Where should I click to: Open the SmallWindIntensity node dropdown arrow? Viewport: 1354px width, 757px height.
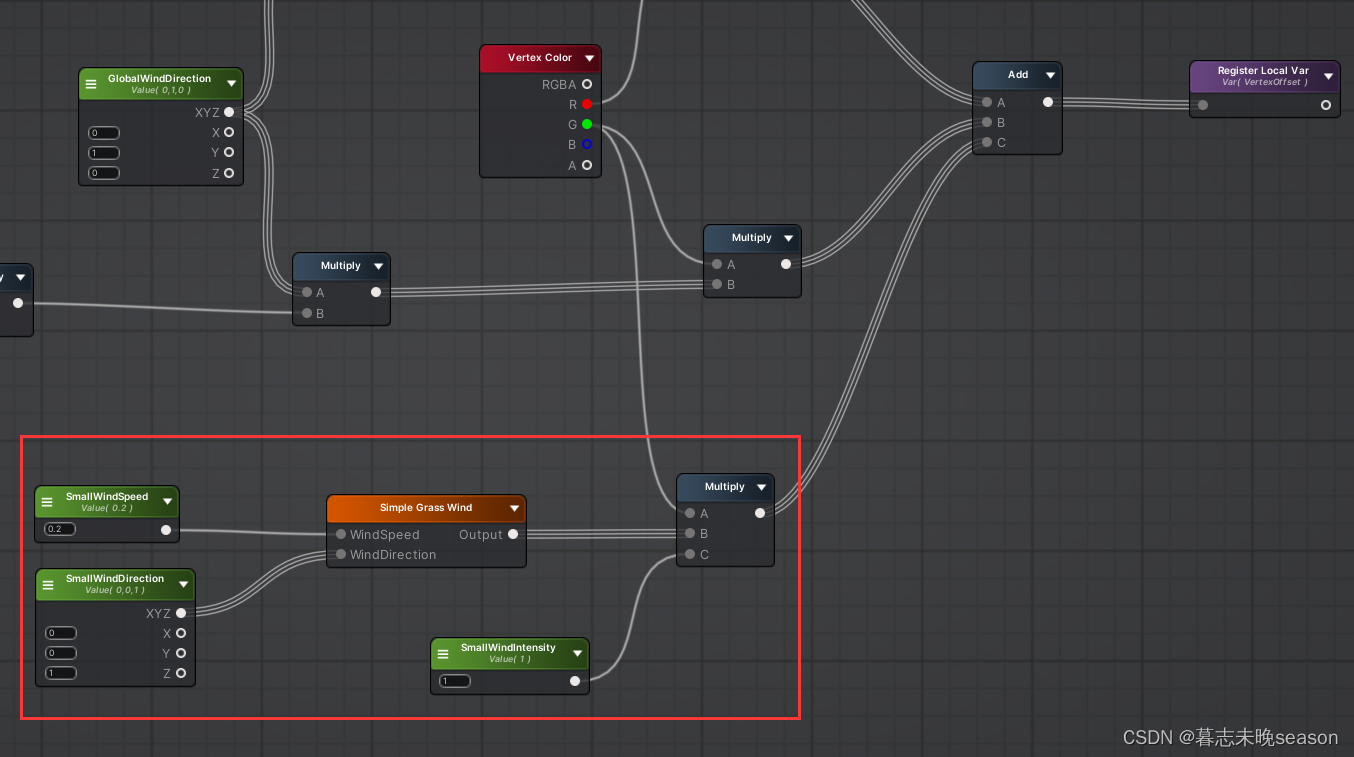coord(577,653)
